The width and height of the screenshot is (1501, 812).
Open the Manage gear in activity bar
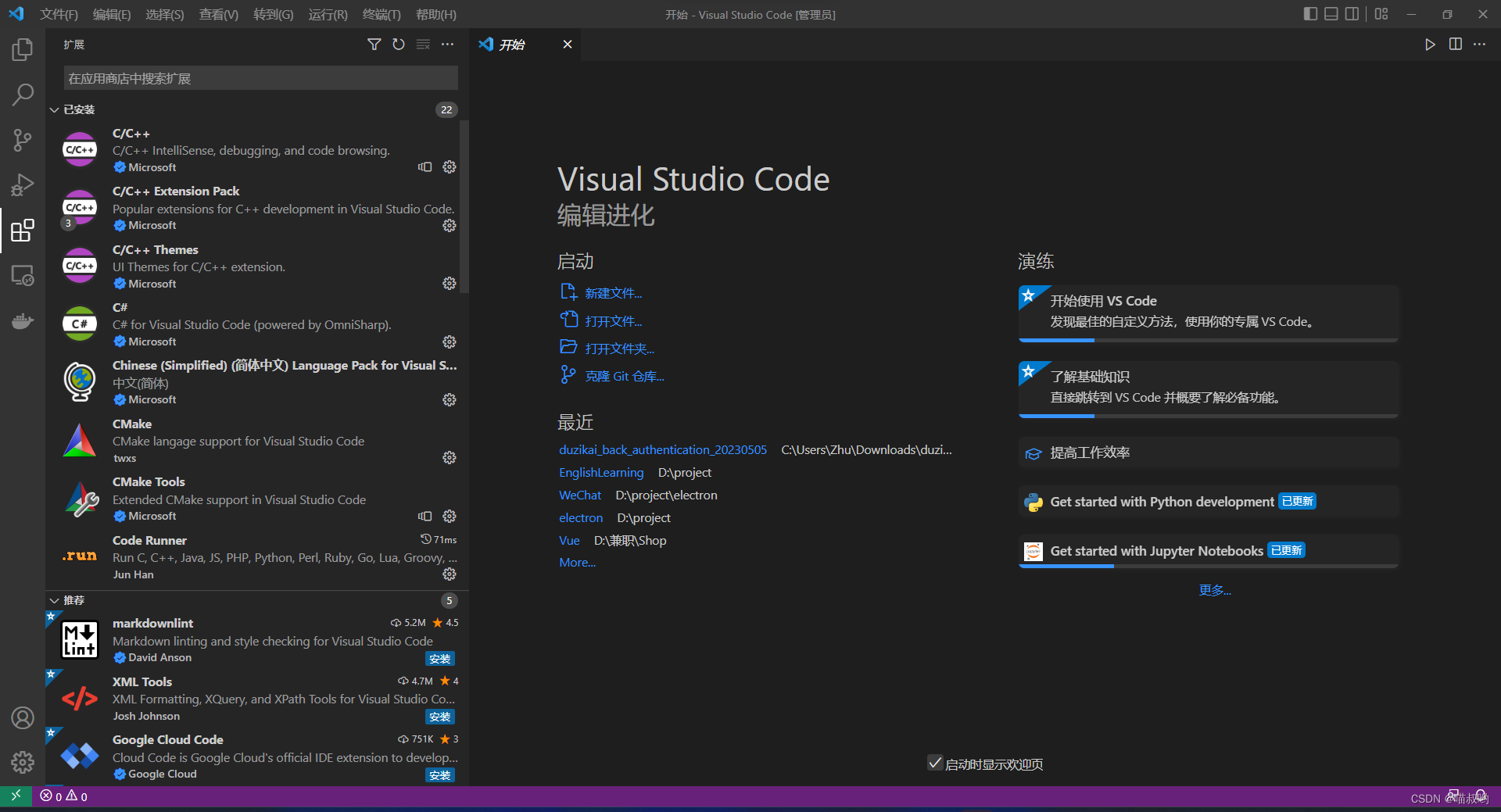click(x=23, y=762)
